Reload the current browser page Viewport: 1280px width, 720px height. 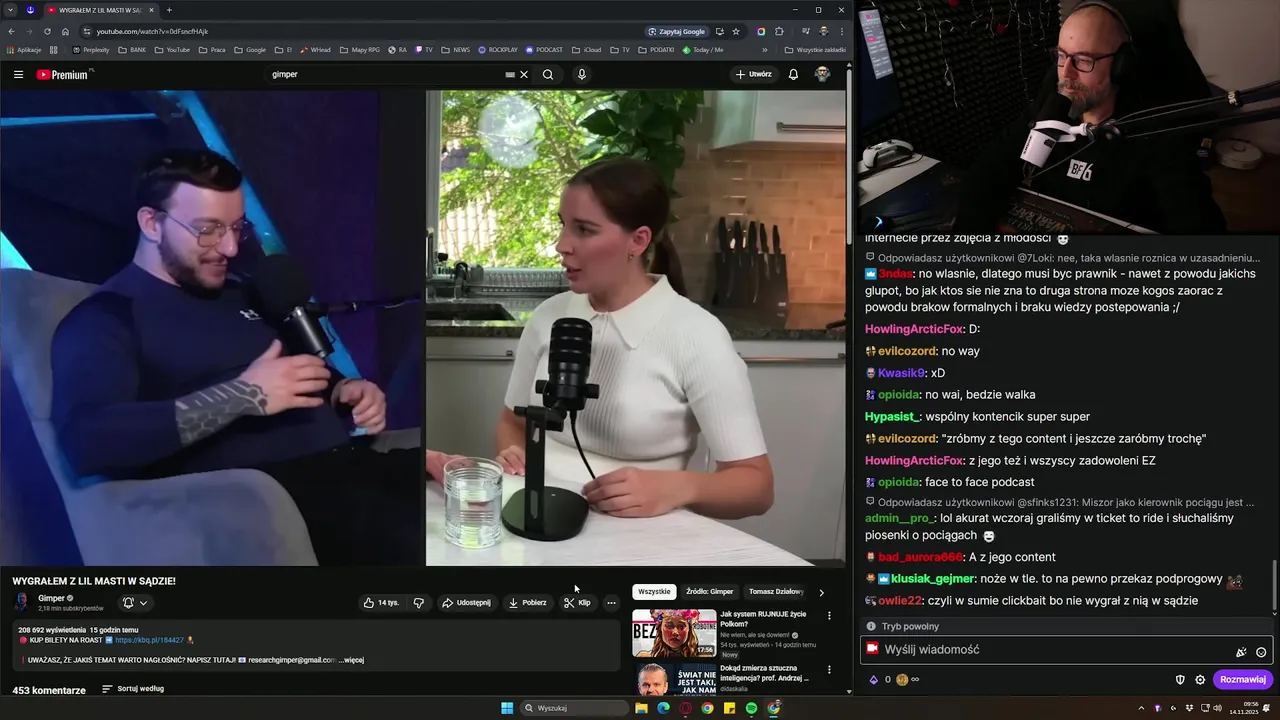[47, 31]
